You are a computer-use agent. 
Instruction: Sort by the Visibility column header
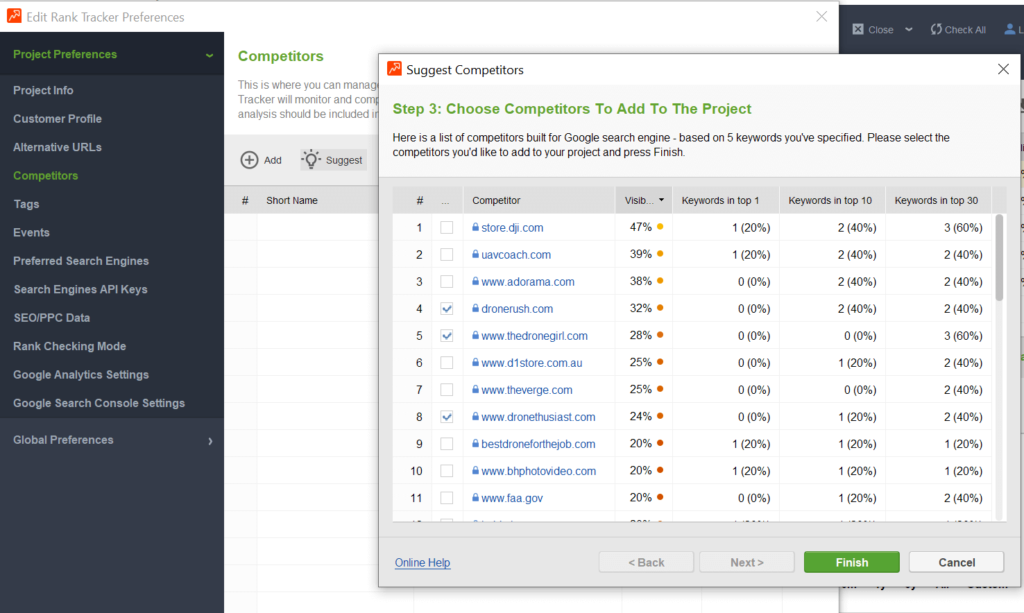point(643,200)
